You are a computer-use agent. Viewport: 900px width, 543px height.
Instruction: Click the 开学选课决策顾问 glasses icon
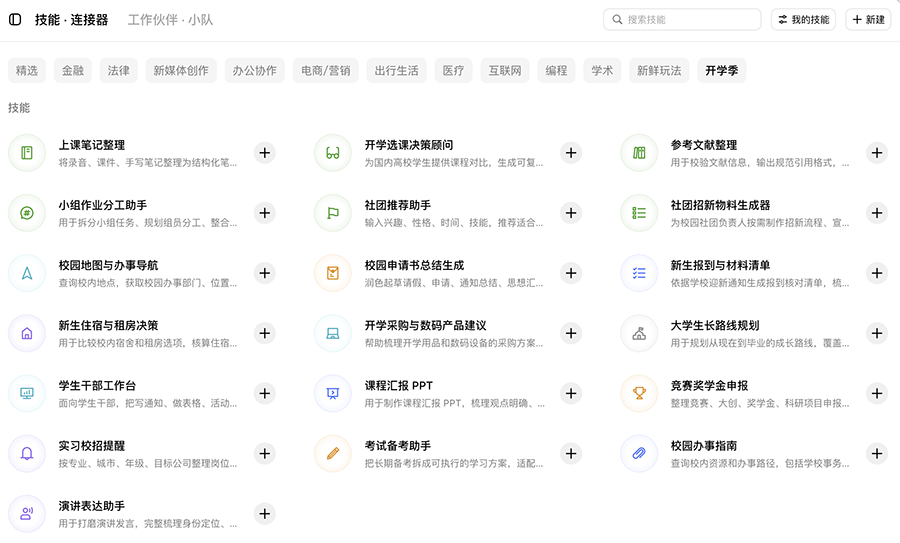click(x=333, y=153)
